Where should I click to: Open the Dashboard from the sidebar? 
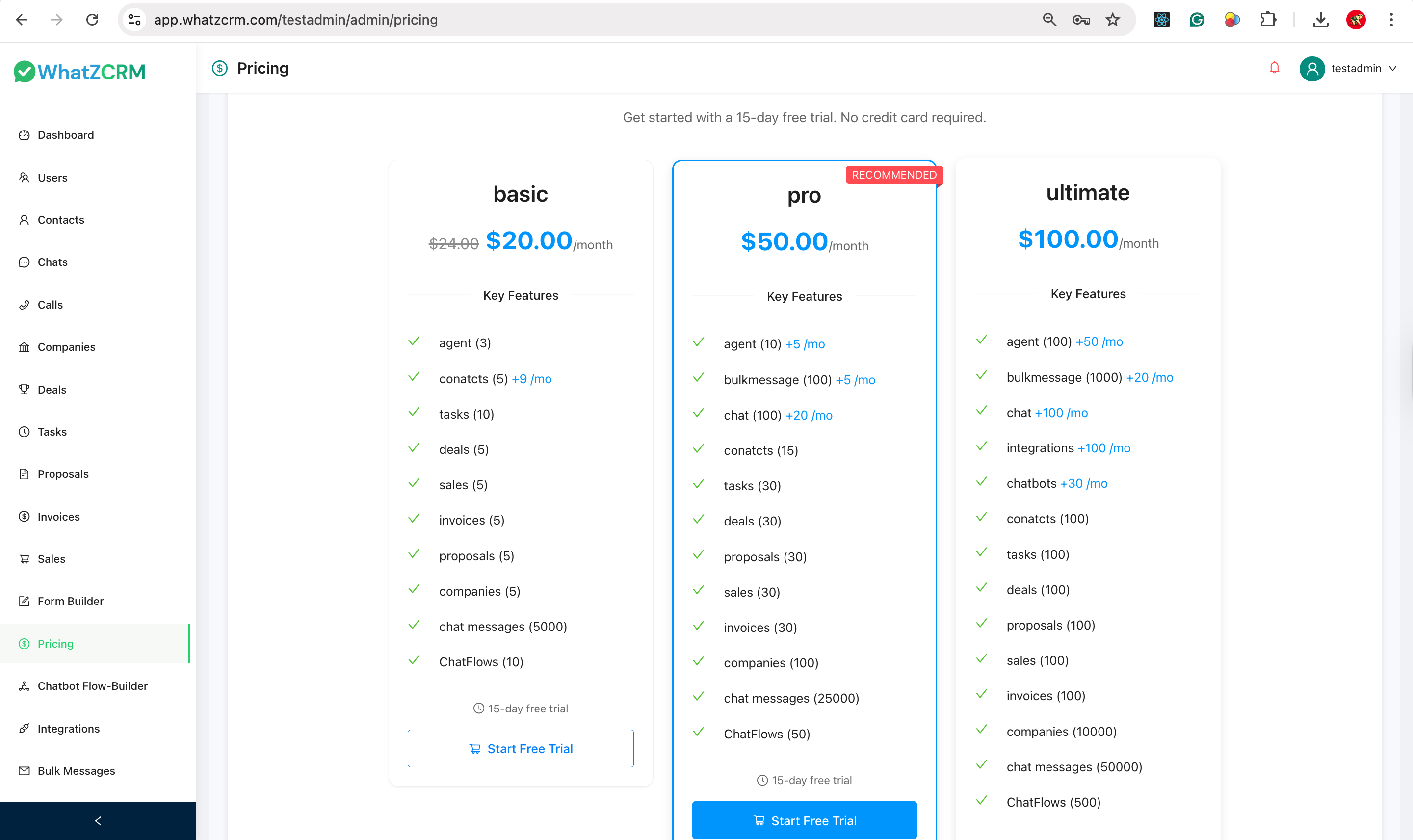[x=66, y=135]
